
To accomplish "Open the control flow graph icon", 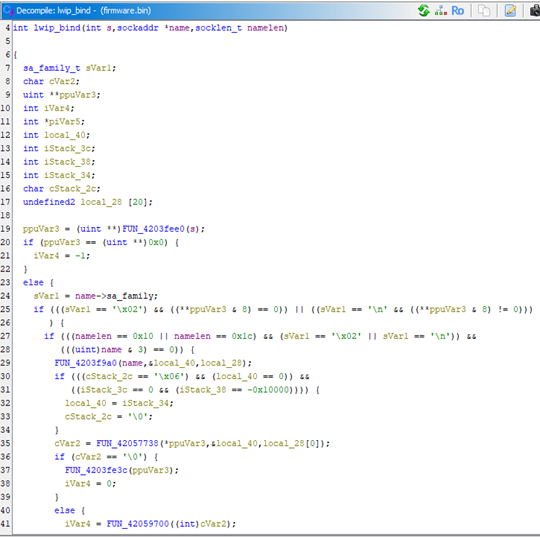I will pyautogui.click(x=441, y=11).
